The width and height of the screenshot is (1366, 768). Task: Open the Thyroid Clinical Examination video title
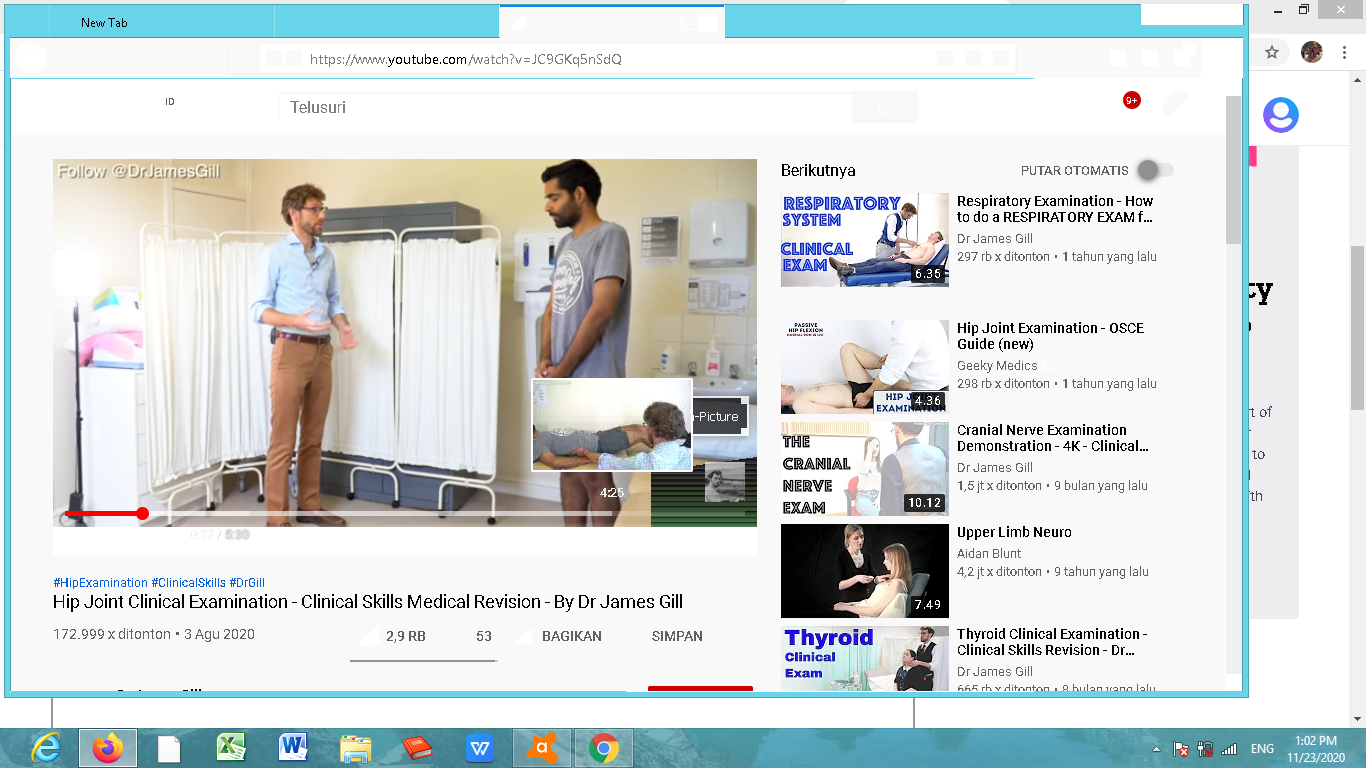(1052, 642)
